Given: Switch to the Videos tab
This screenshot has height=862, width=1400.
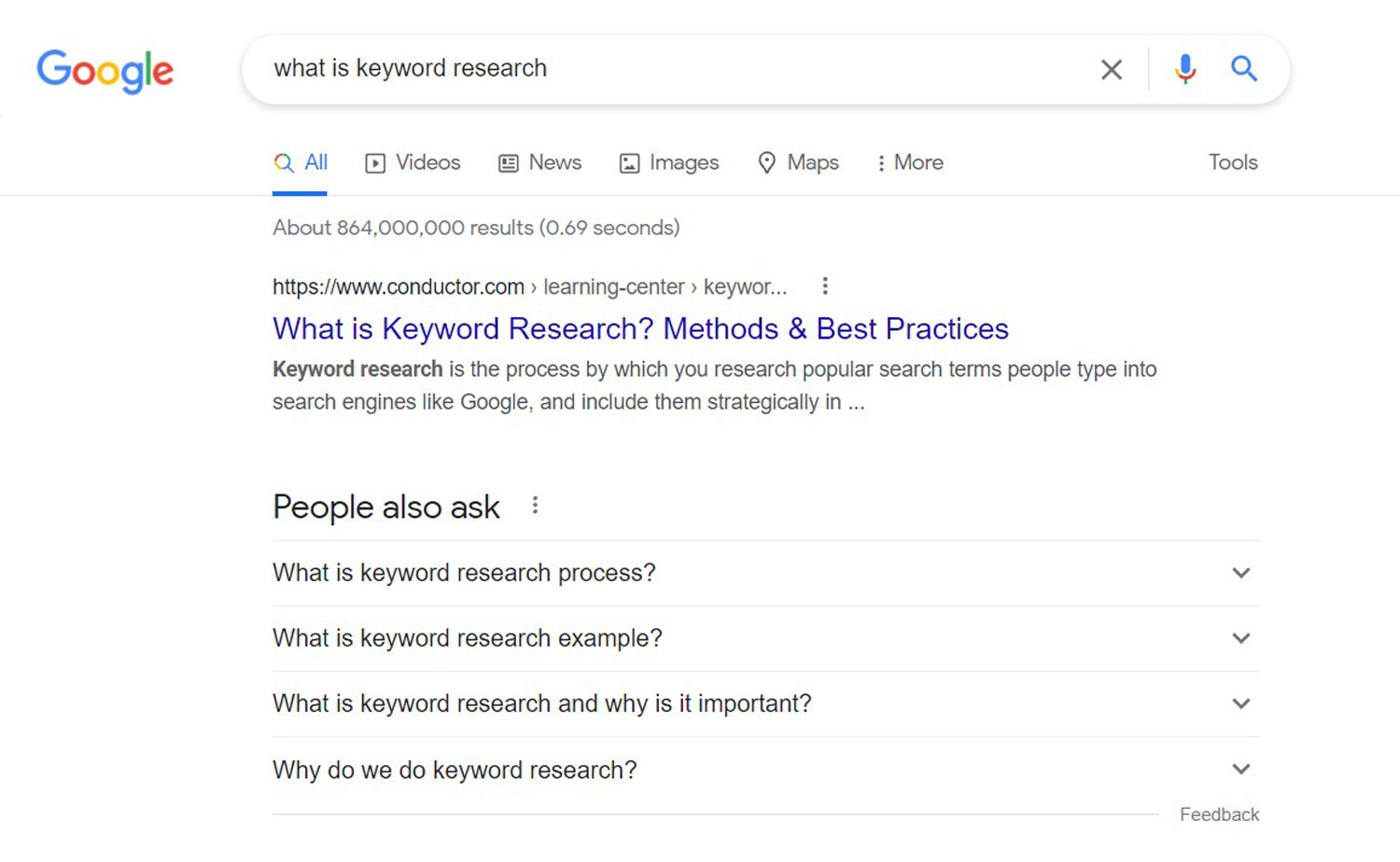Looking at the screenshot, I should point(413,162).
